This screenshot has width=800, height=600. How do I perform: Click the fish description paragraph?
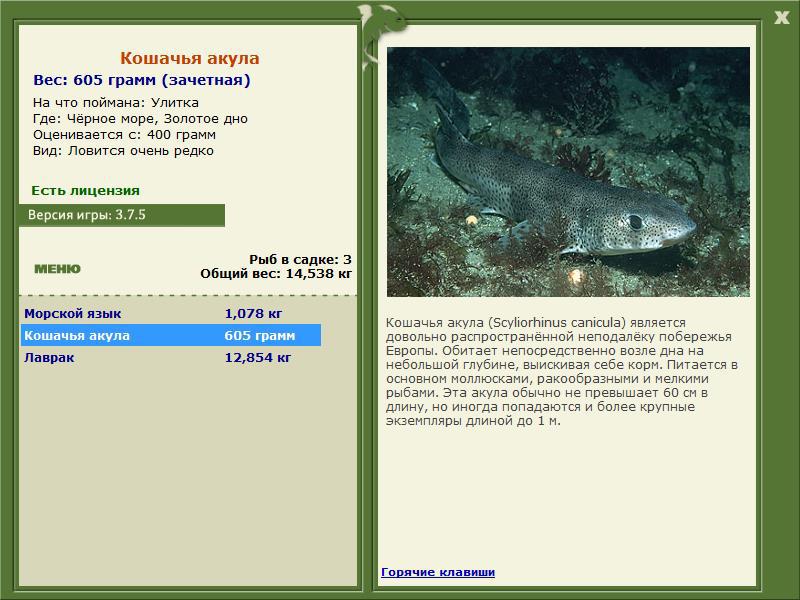point(562,372)
